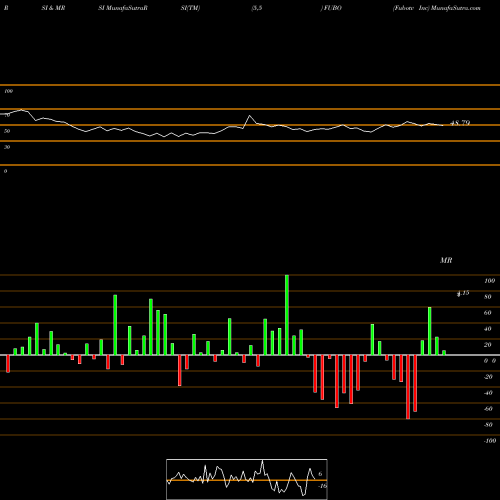Click the '(5,5' parameter text in header
Image resolution: width=500 pixels, height=500 pixels.
point(257,8)
